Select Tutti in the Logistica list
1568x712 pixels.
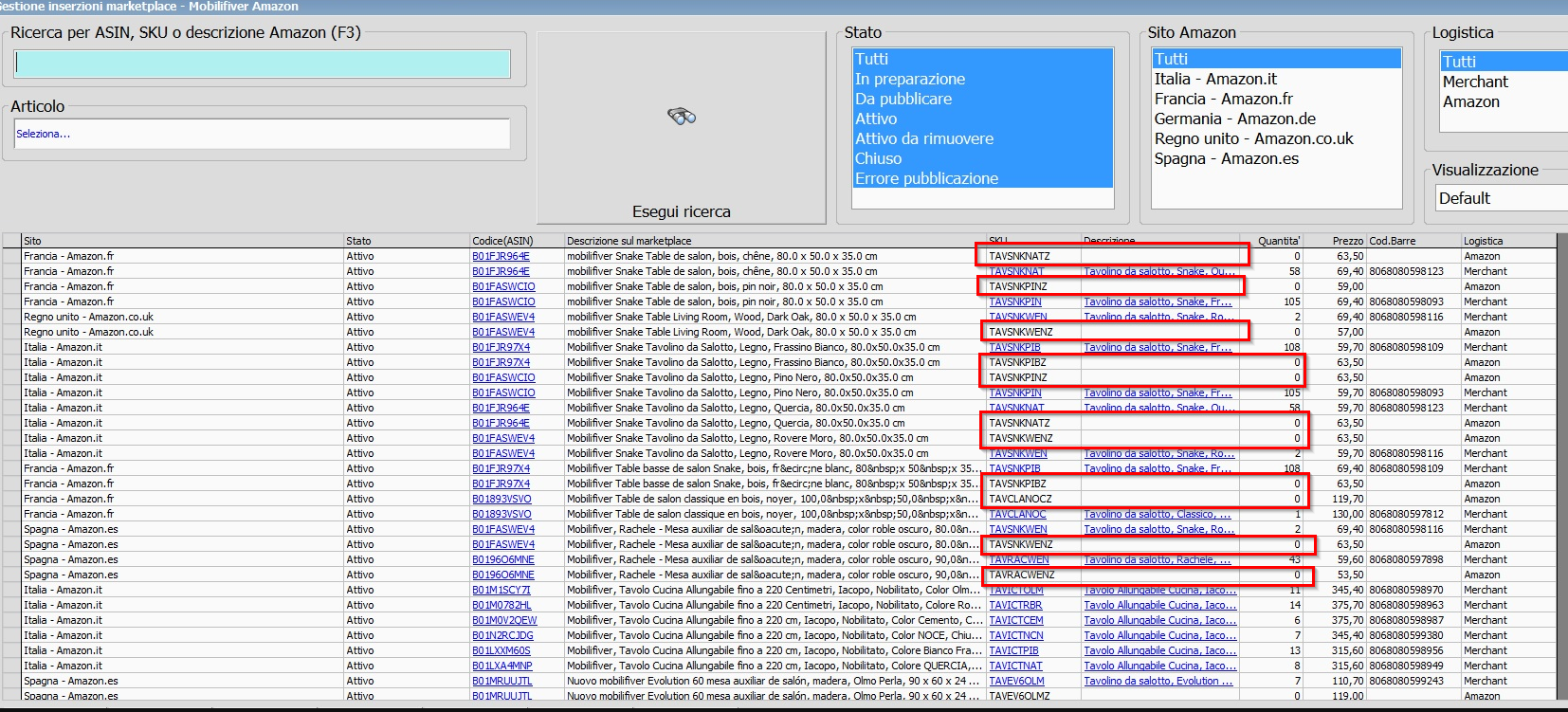pyautogui.click(x=1504, y=62)
